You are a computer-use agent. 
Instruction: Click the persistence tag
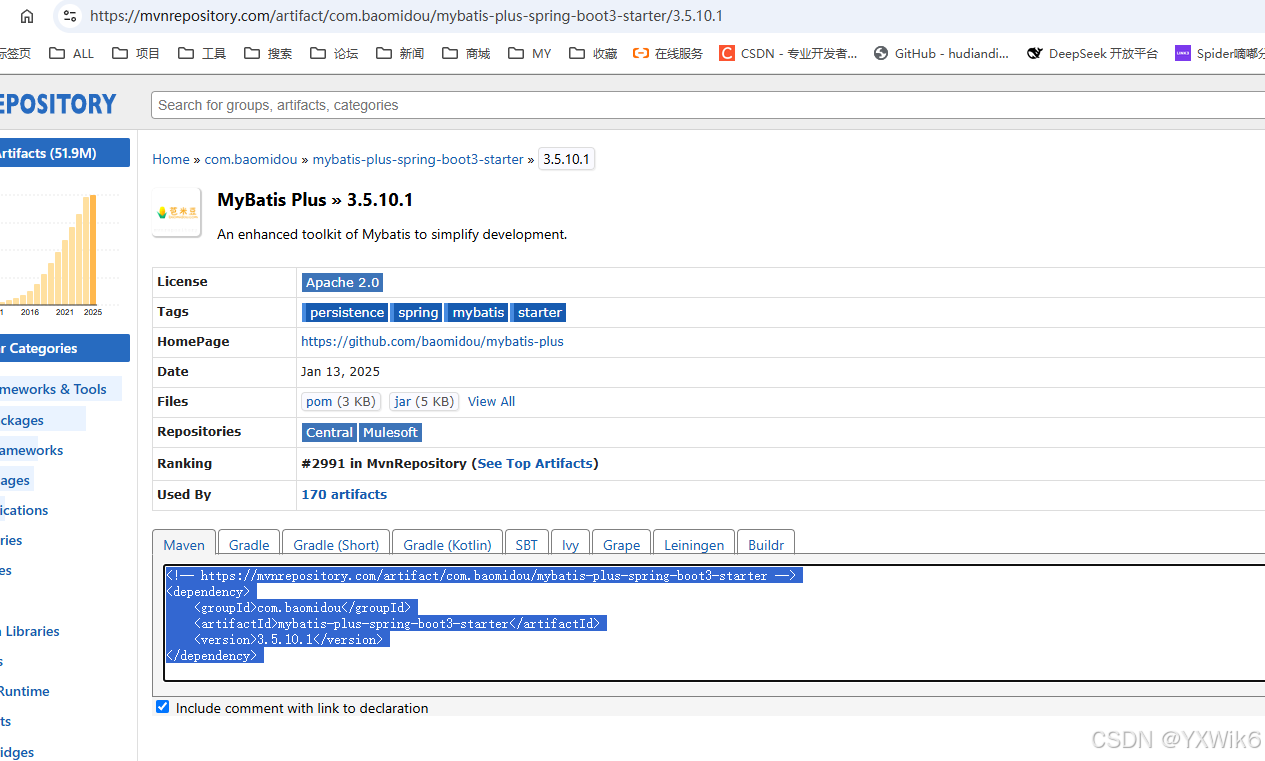pyautogui.click(x=345, y=313)
